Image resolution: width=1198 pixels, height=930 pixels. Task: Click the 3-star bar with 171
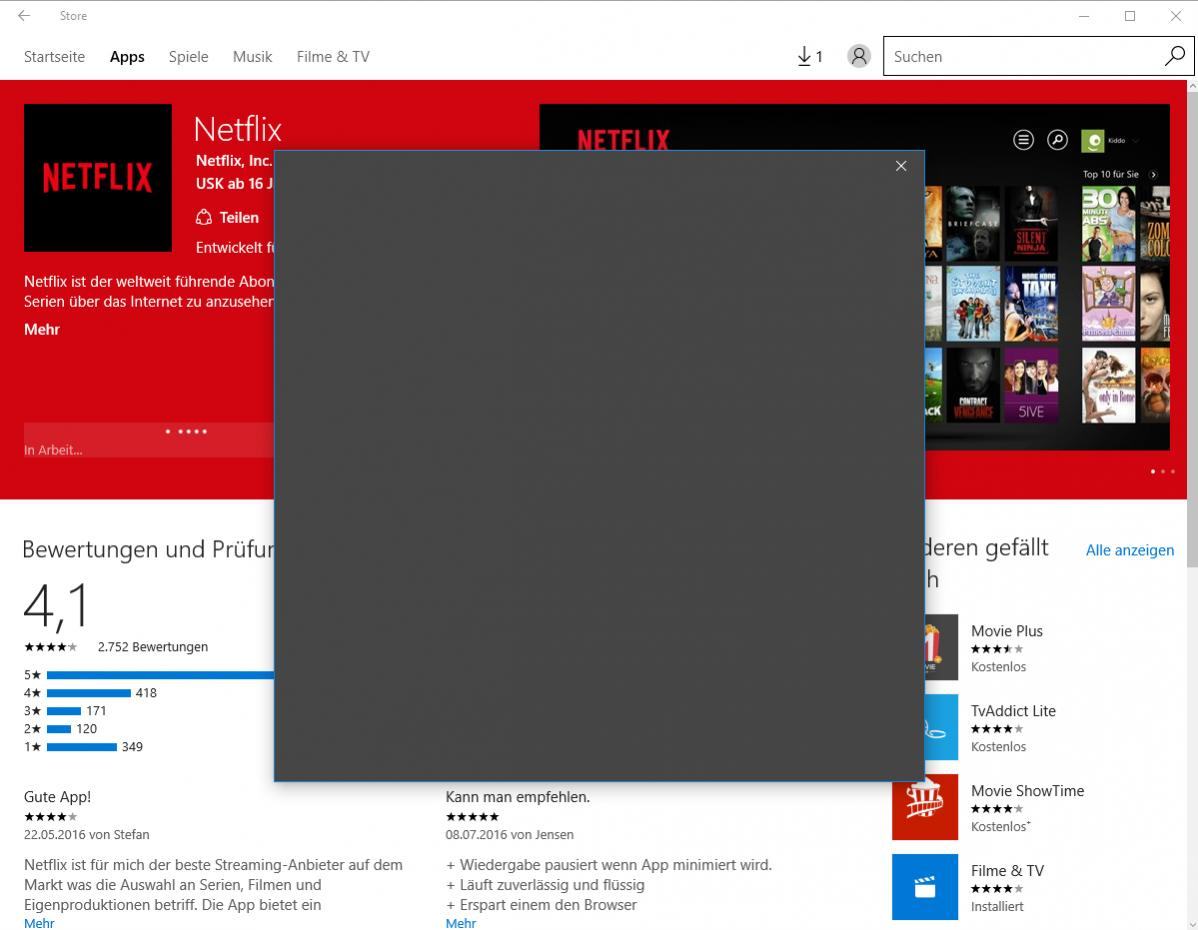(x=63, y=711)
